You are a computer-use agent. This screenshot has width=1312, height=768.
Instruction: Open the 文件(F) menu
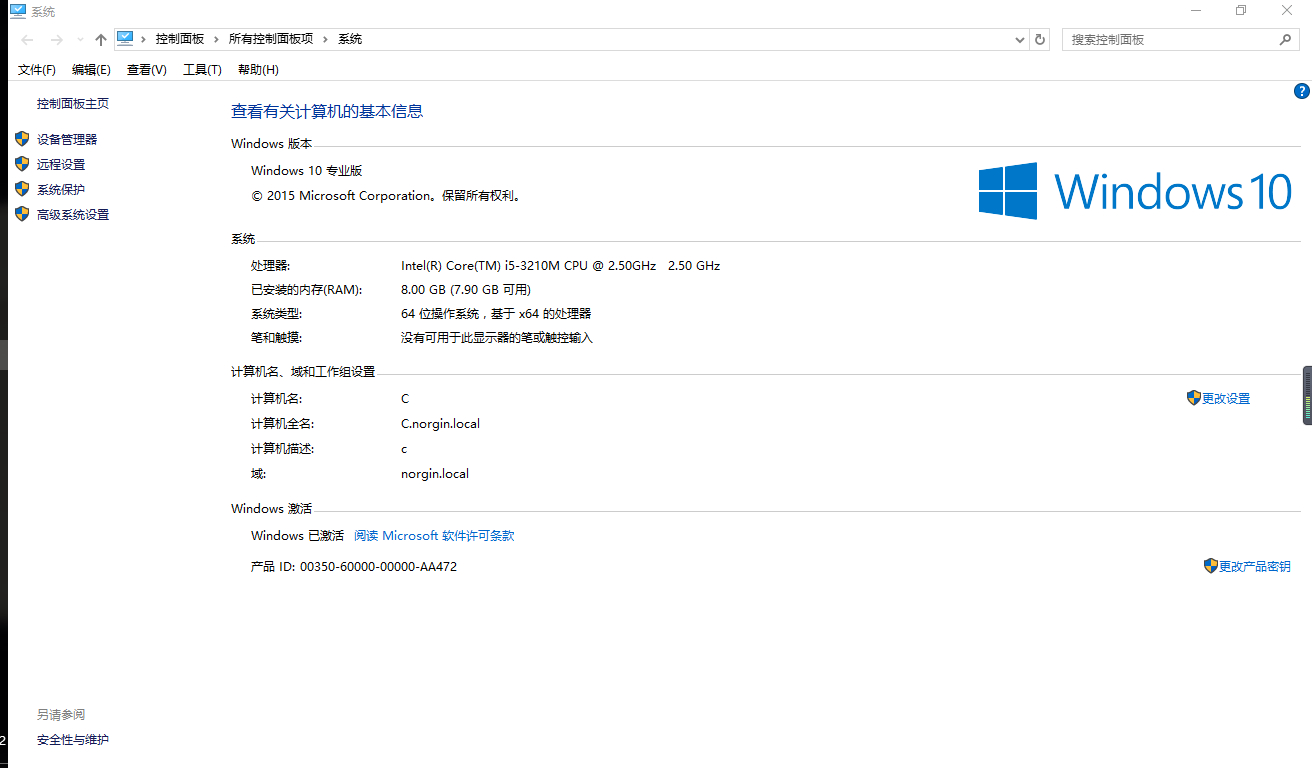click(37, 69)
